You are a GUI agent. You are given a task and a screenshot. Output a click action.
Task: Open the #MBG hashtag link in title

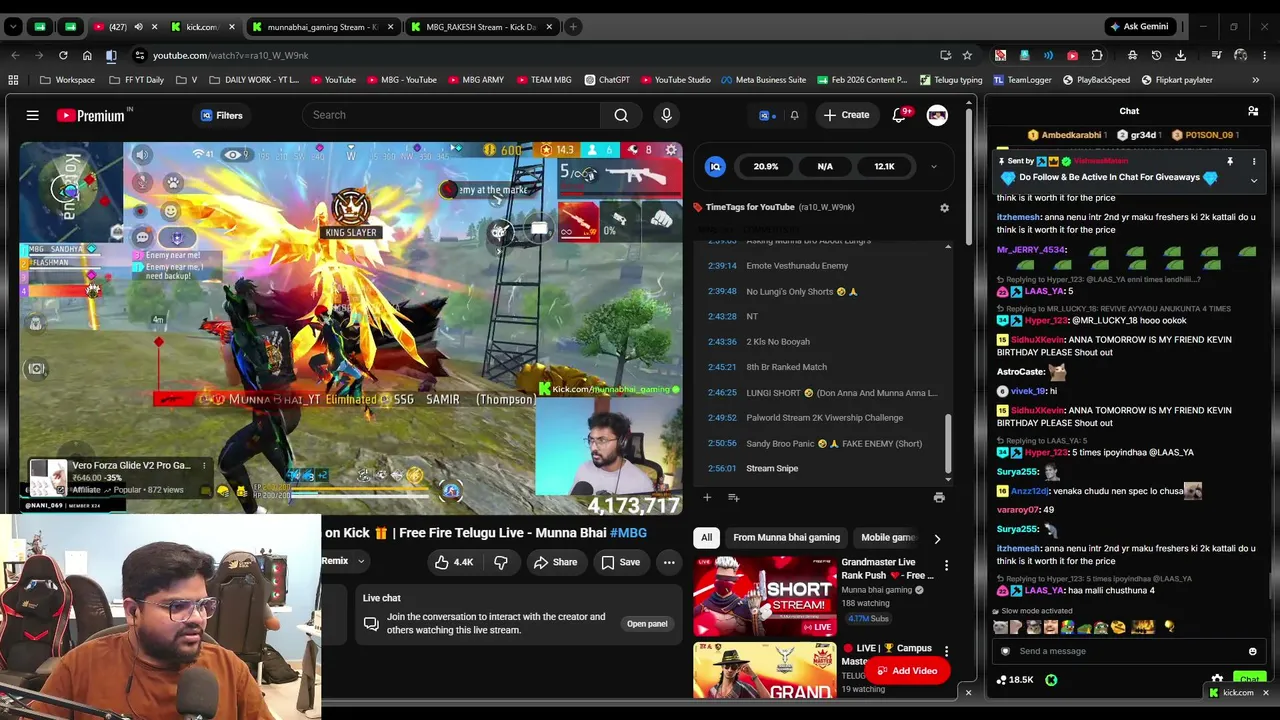[628, 533]
